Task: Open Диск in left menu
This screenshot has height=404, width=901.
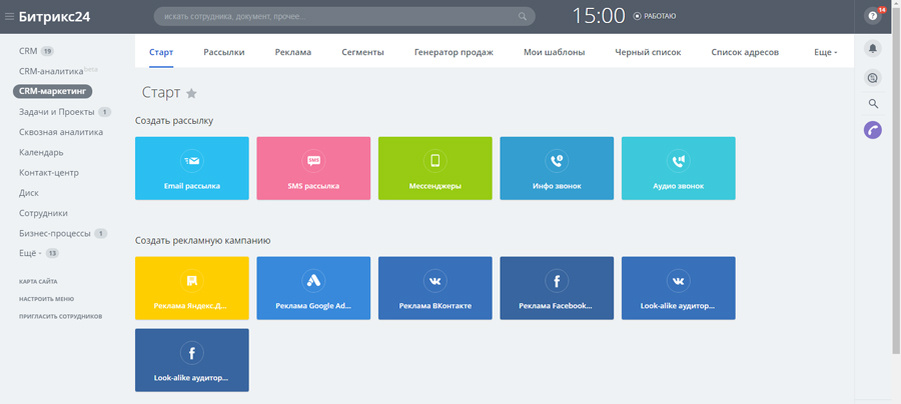Action: [x=29, y=193]
